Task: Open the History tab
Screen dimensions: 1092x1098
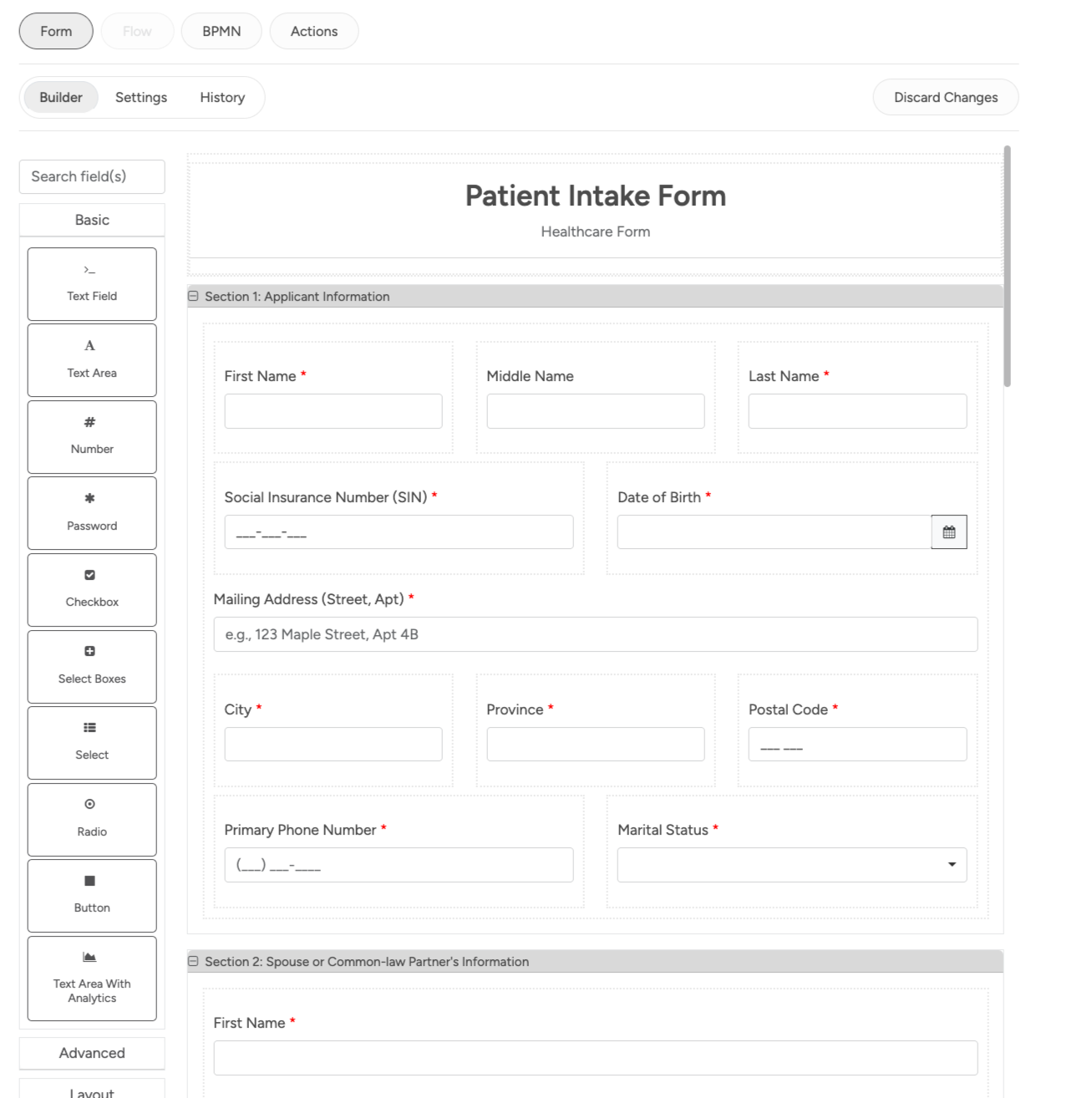Action: point(222,98)
